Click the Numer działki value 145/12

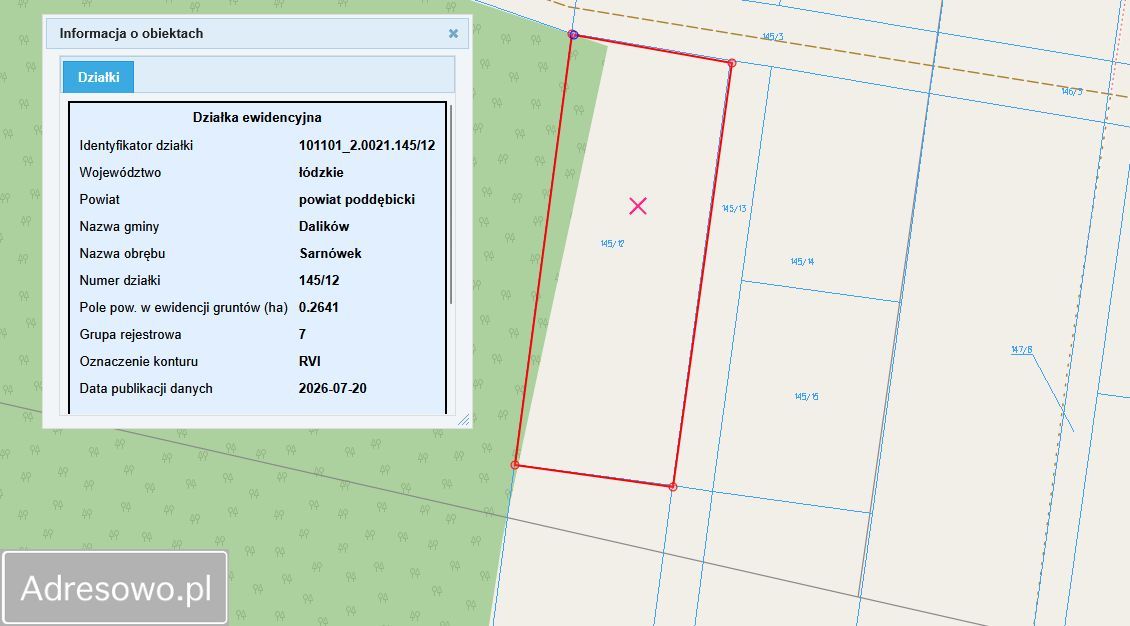tap(319, 280)
